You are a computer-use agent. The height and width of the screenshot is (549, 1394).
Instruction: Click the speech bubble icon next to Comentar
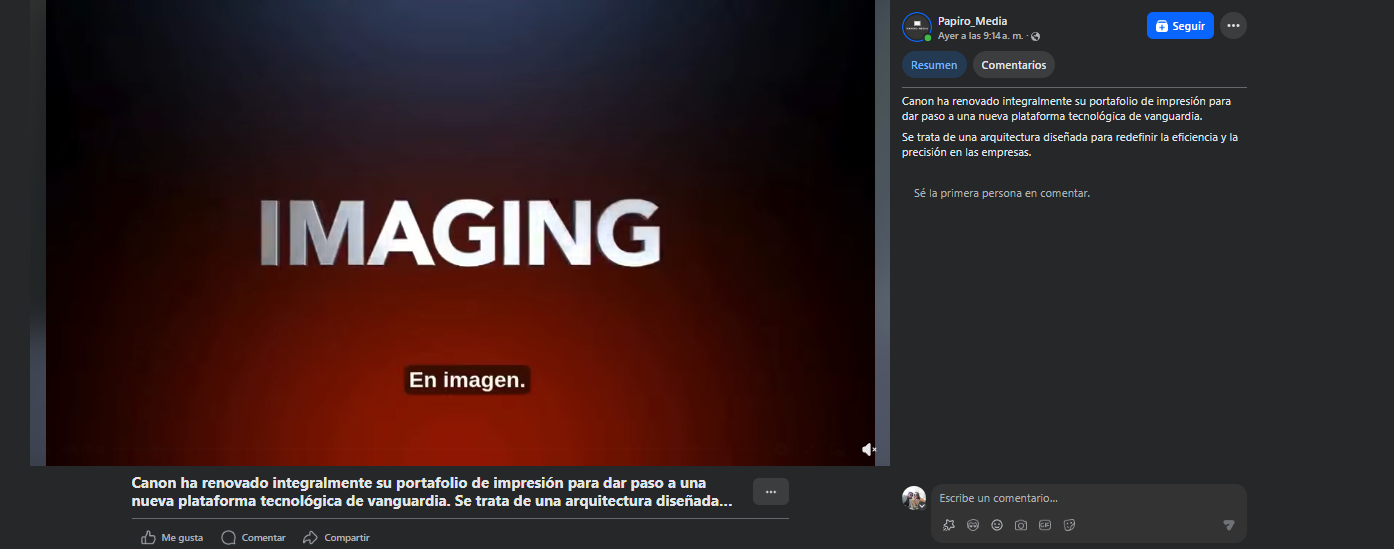coord(228,537)
